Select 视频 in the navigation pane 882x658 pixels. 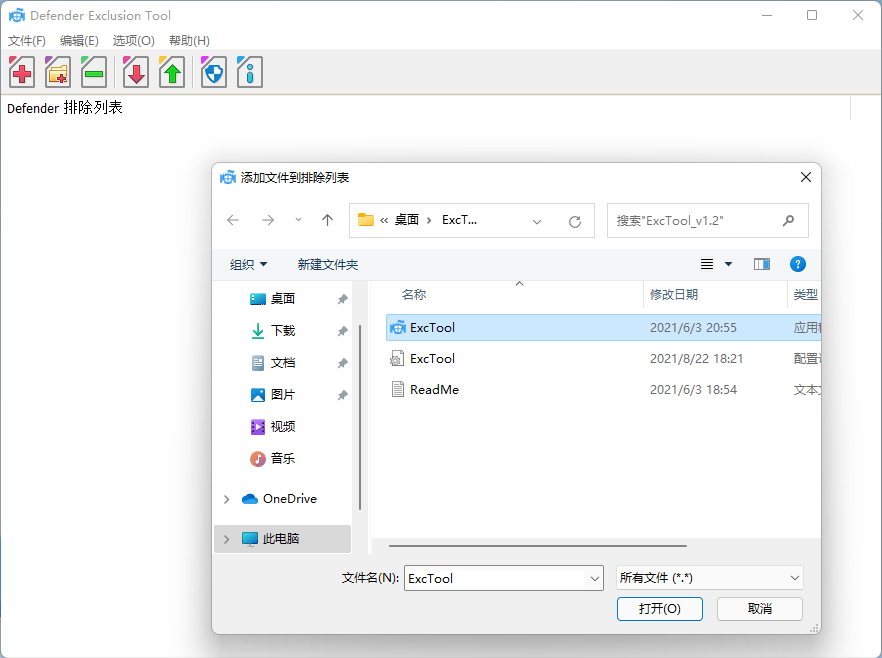(x=282, y=427)
